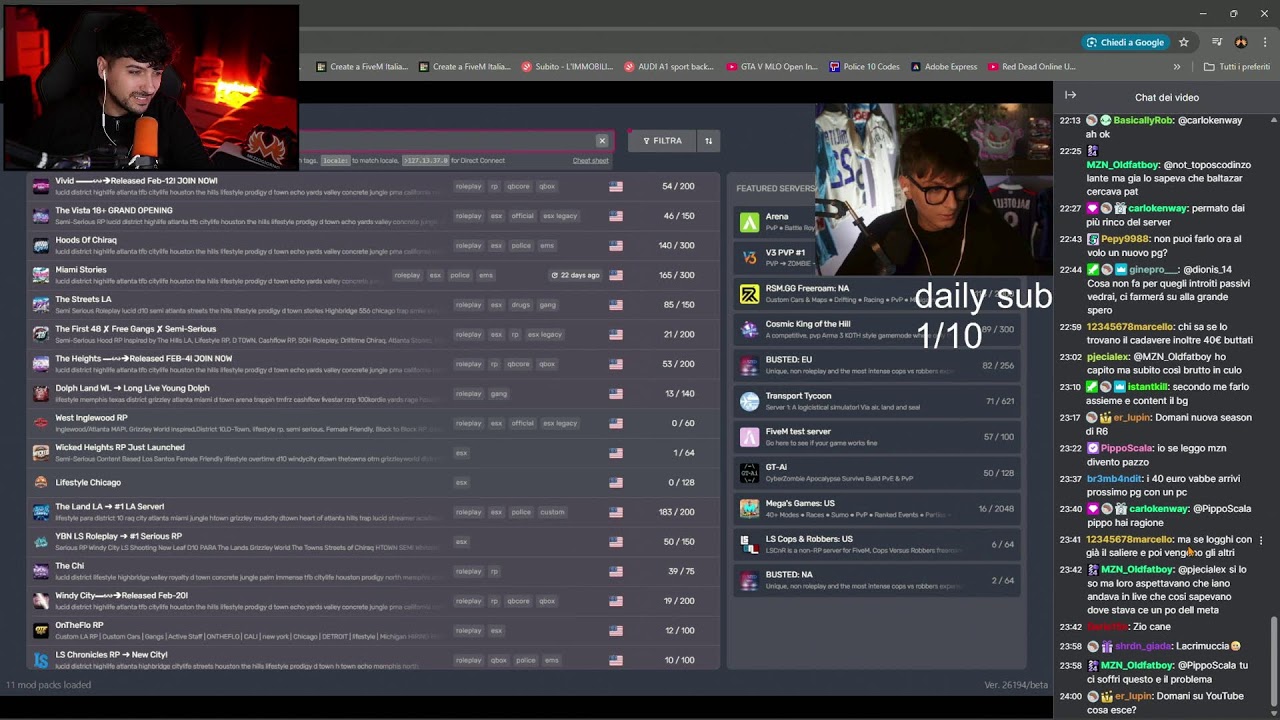Select the LS Cops & Robbers icon

pos(749,545)
